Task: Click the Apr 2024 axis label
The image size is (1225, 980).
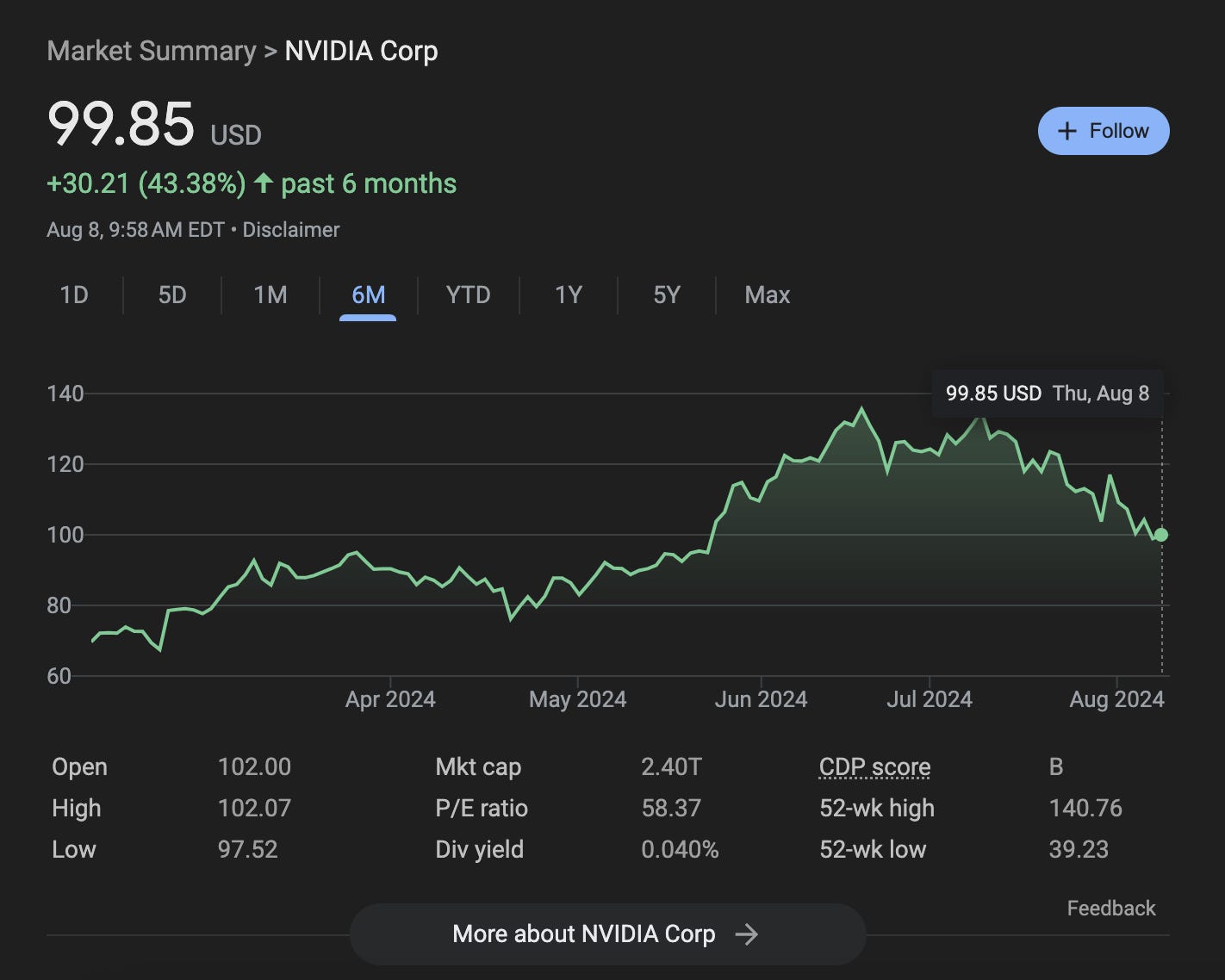Action: click(390, 699)
